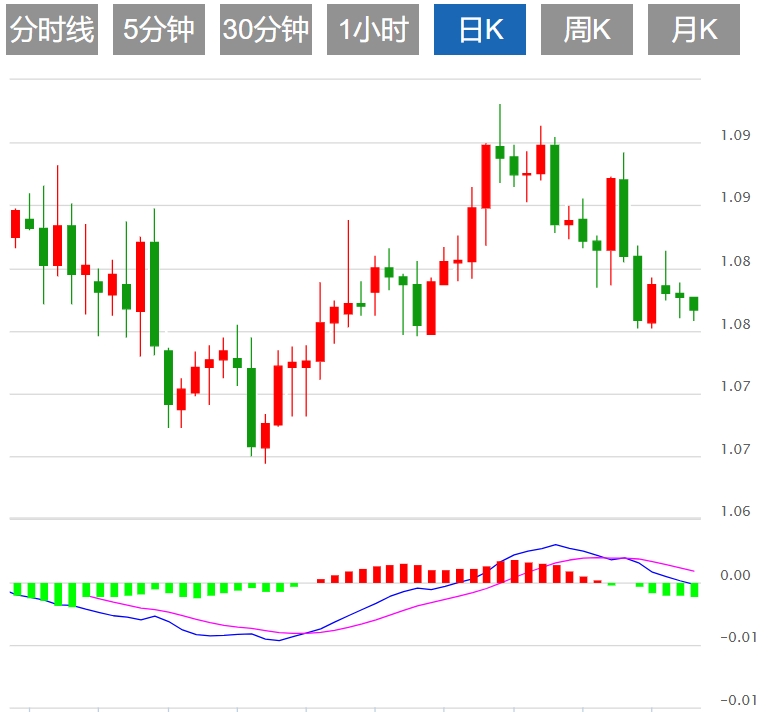Click the tallest red MACD histogram bar

coord(515,572)
